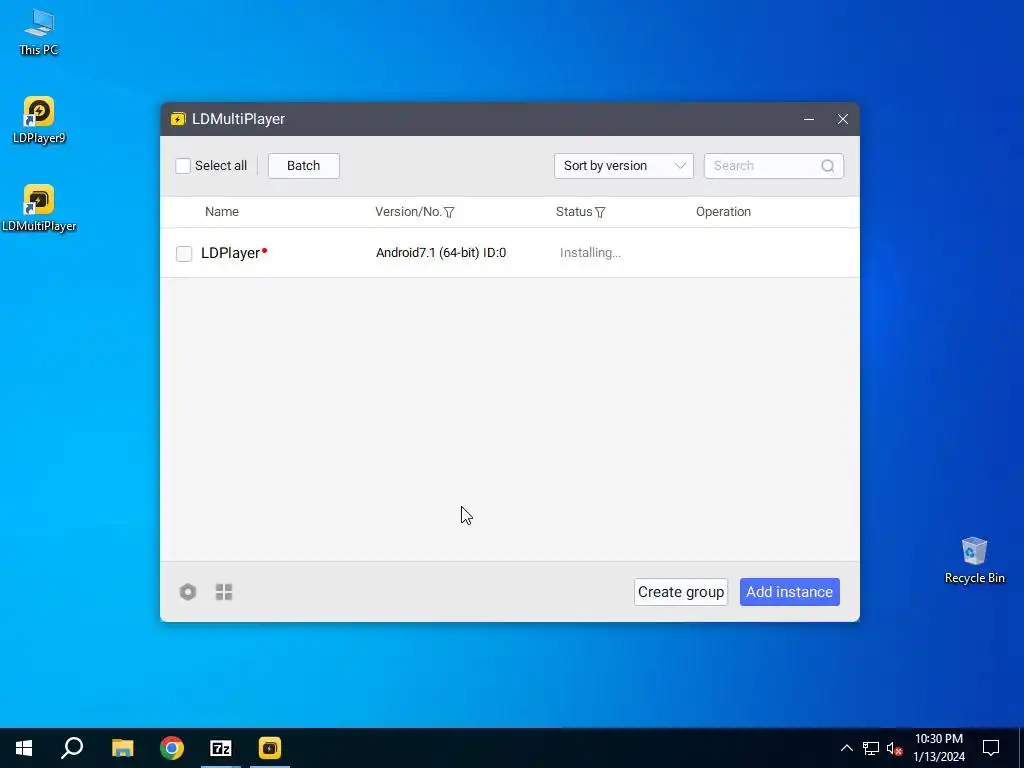1024x768 pixels.
Task: Click the Batch button
Action: (x=304, y=166)
